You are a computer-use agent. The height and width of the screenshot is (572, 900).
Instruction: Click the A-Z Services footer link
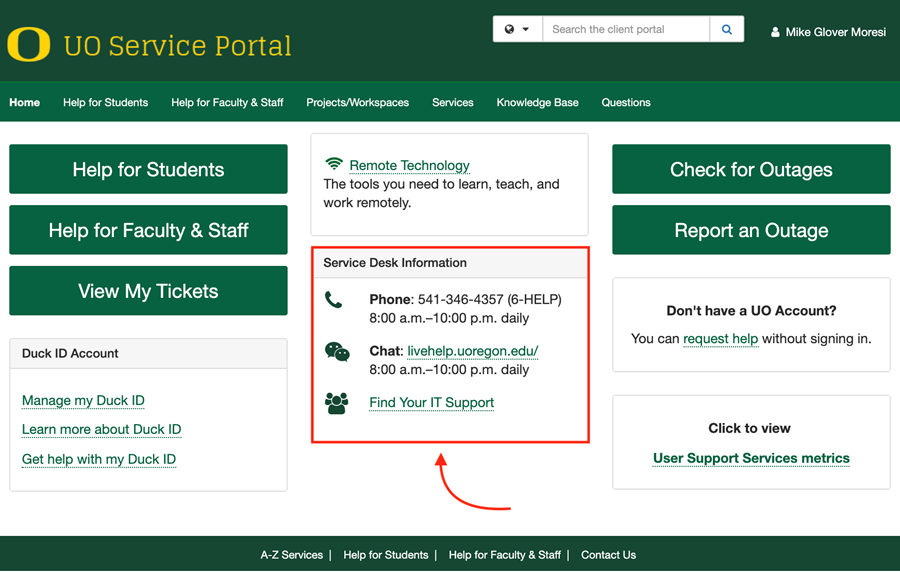click(292, 555)
